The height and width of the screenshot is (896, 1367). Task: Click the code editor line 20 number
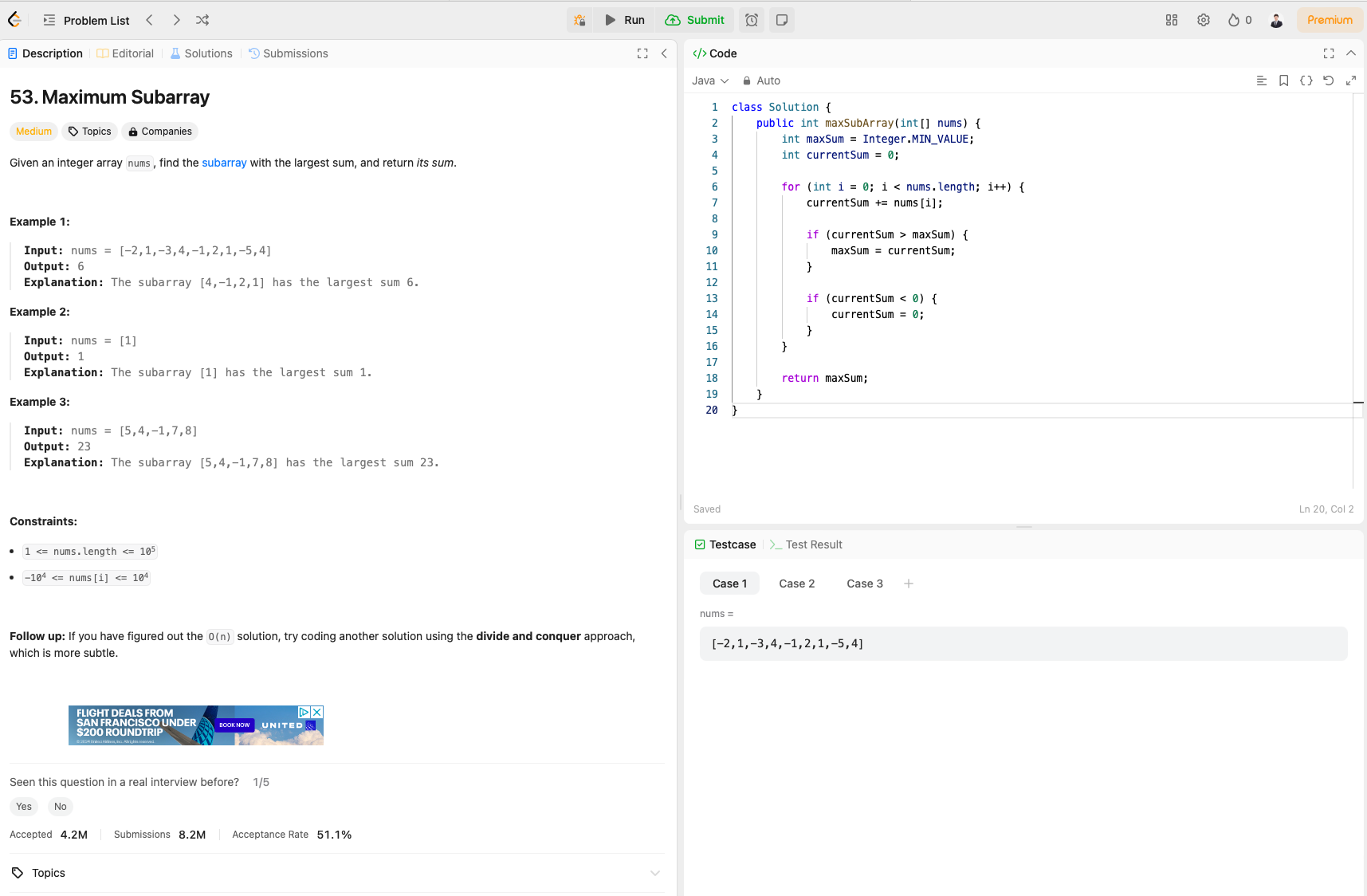[x=712, y=410]
